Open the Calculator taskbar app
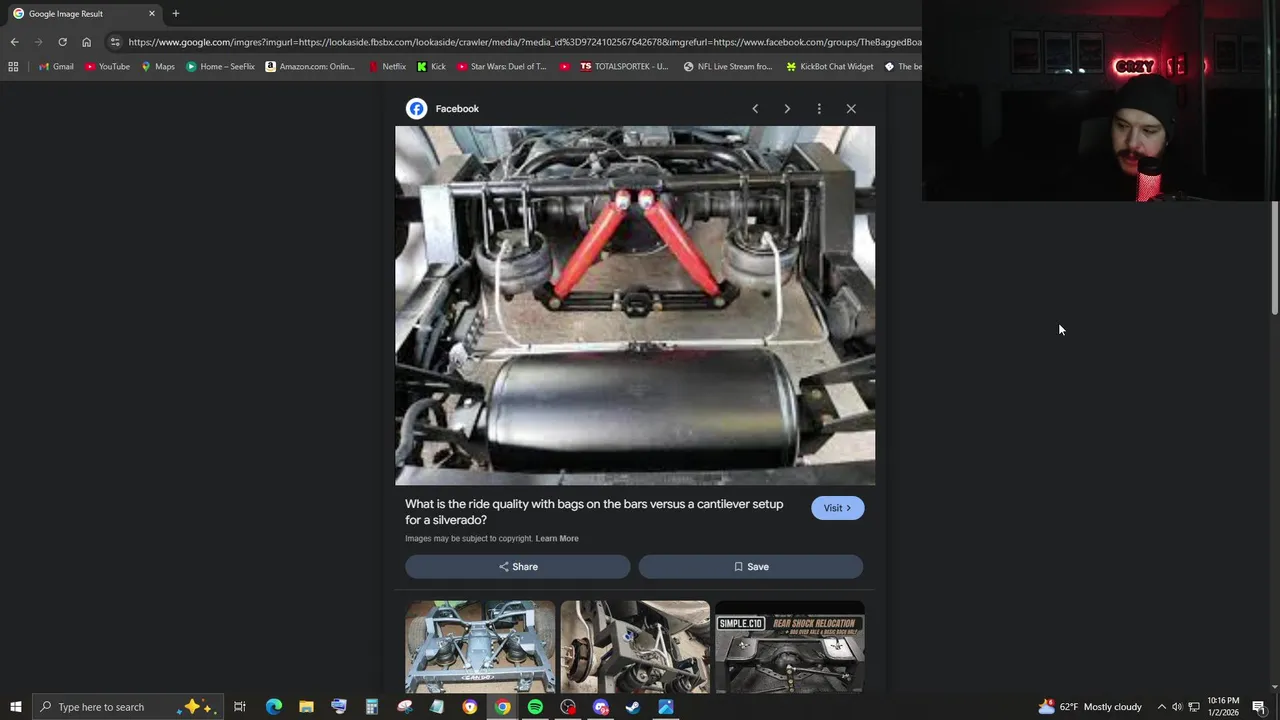 click(x=371, y=707)
